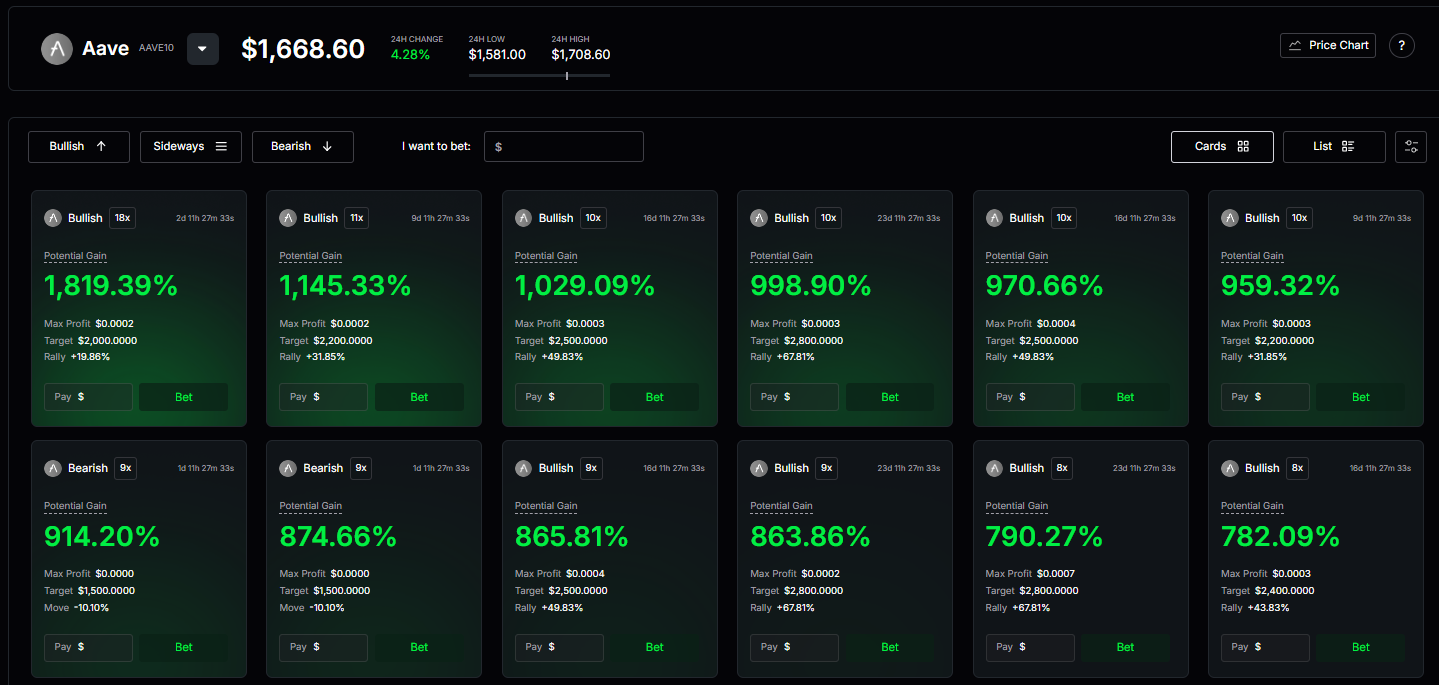
Task: Click the Aave icon on the 1,819.39% card
Action: point(53,218)
